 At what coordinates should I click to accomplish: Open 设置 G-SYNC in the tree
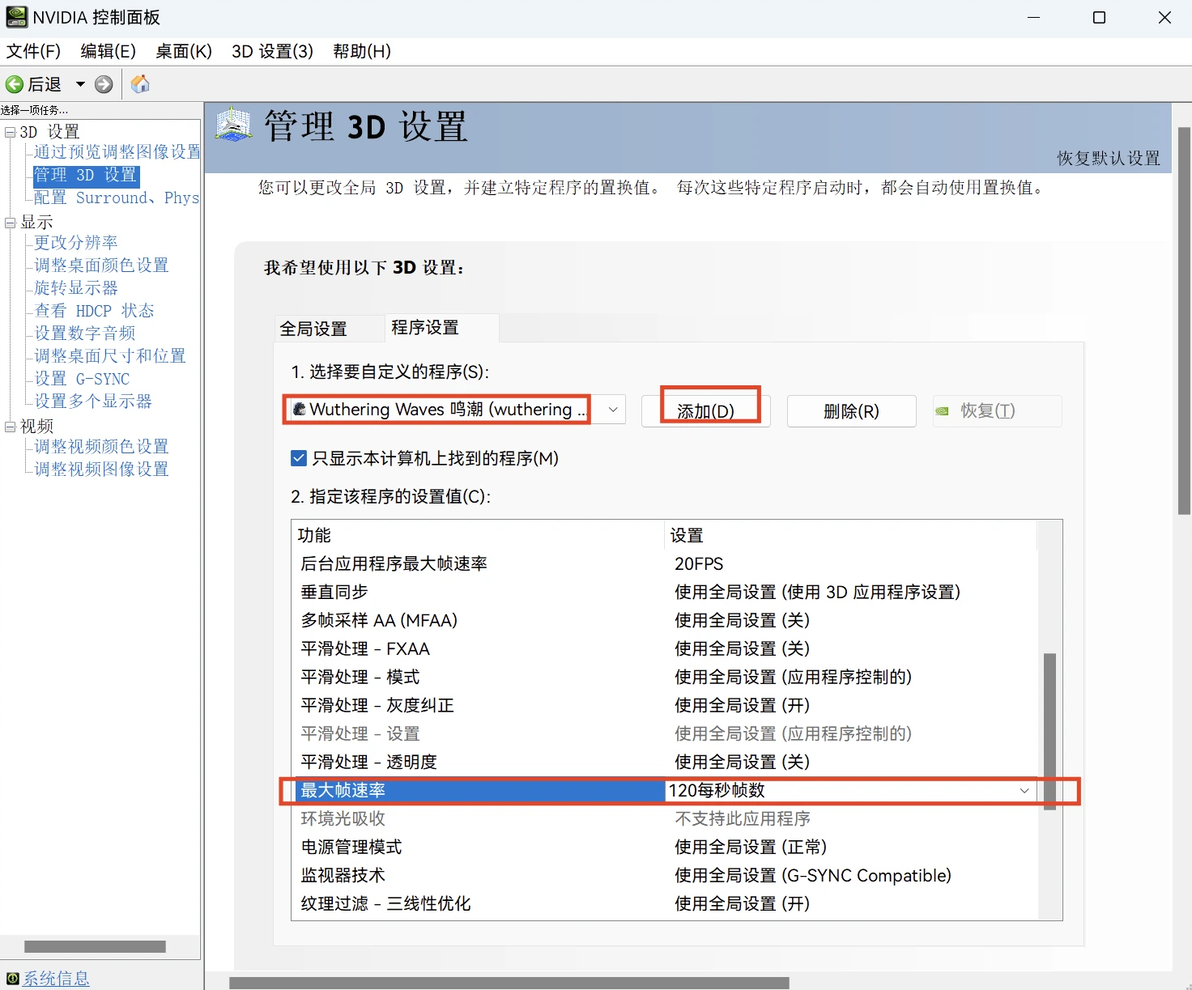click(82, 379)
